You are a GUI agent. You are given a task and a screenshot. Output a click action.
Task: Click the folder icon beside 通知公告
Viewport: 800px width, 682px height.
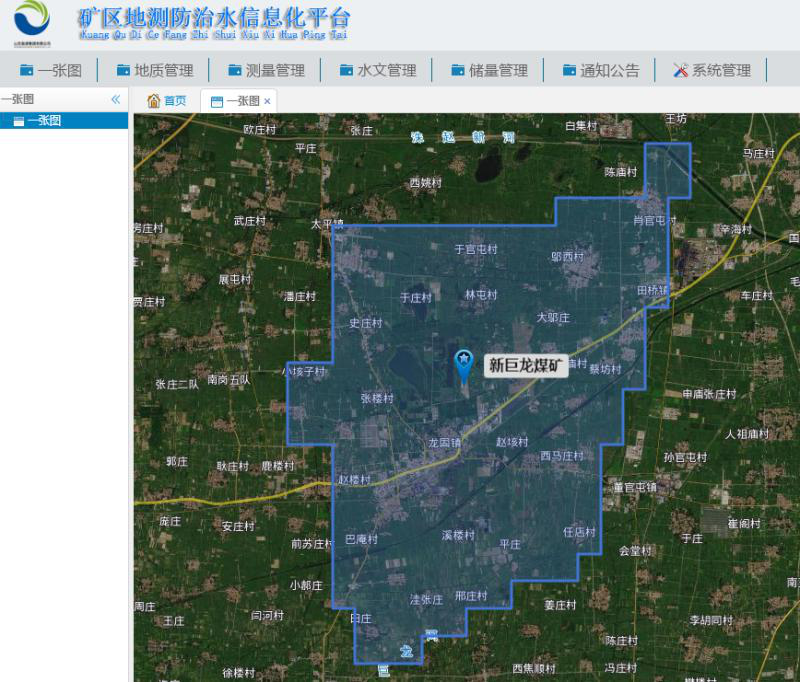tap(569, 70)
